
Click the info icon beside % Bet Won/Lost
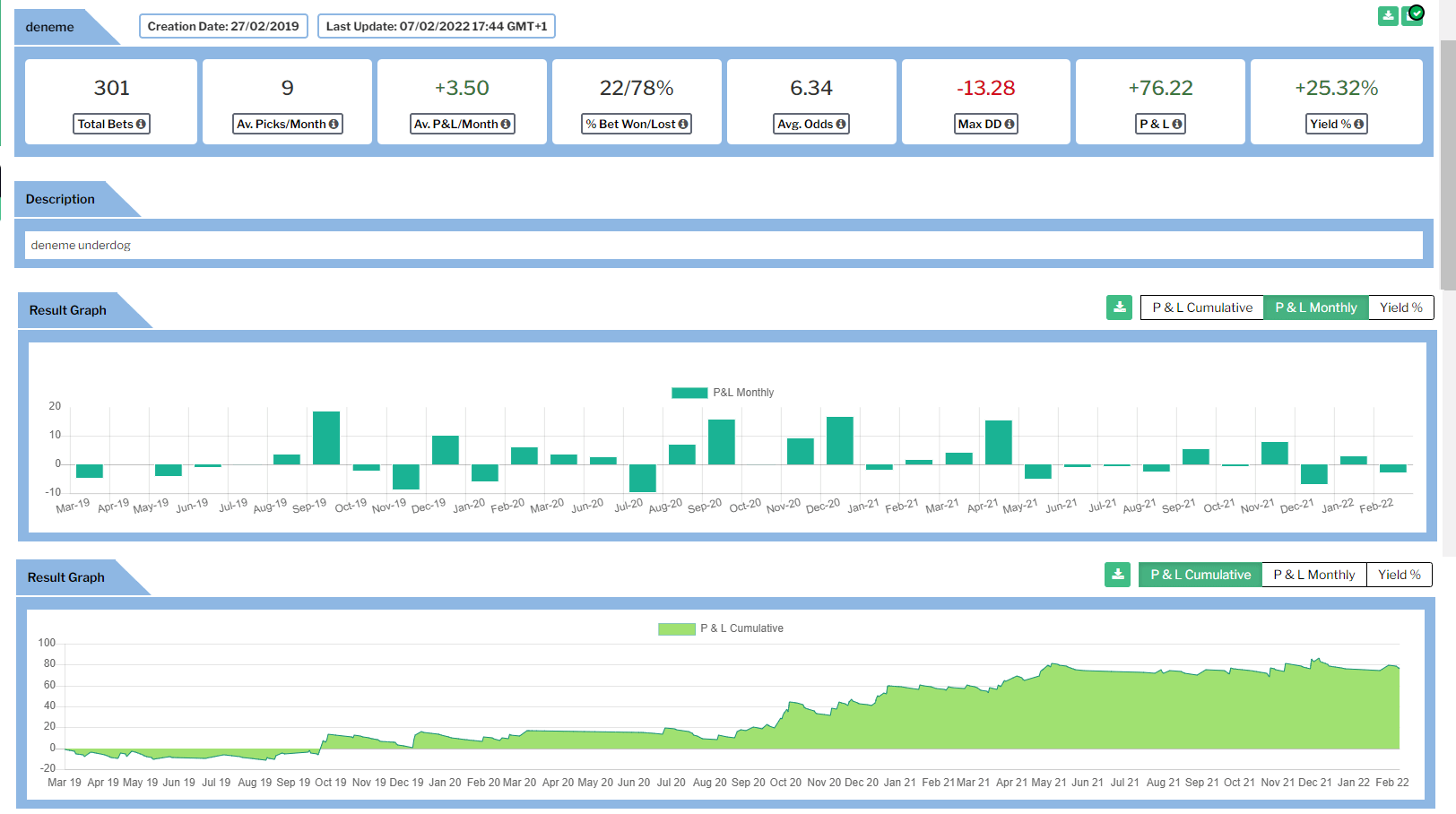pyautogui.click(x=683, y=125)
